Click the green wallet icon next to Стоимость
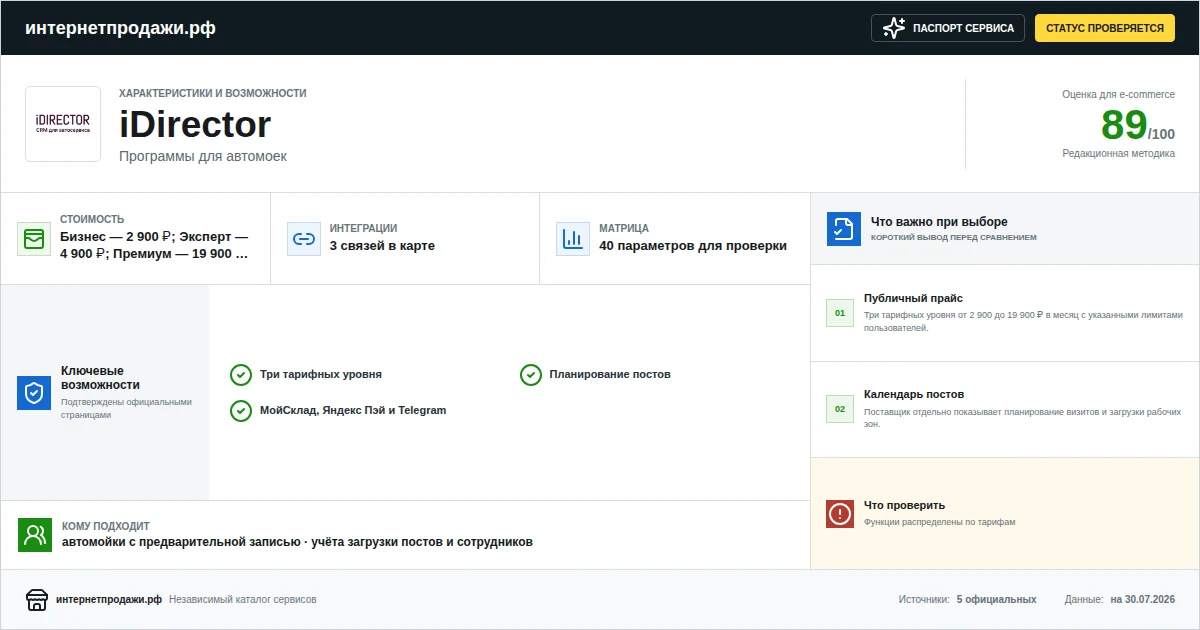 tap(34, 239)
